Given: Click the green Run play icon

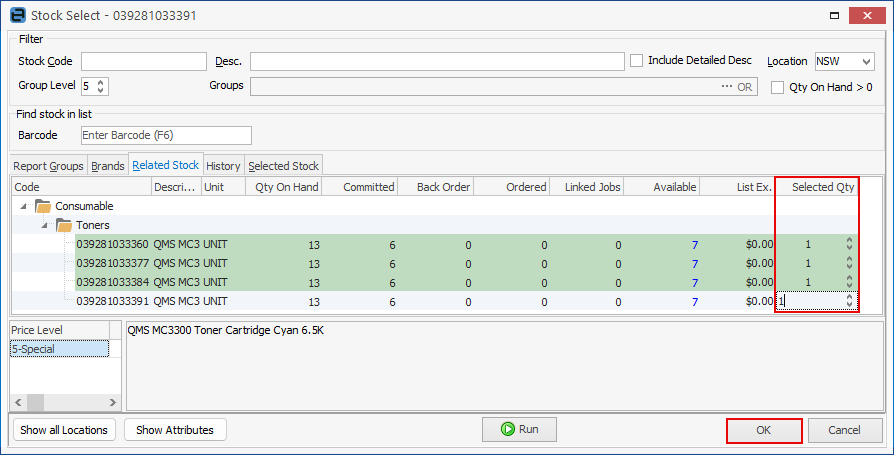Looking at the screenshot, I should pos(507,429).
